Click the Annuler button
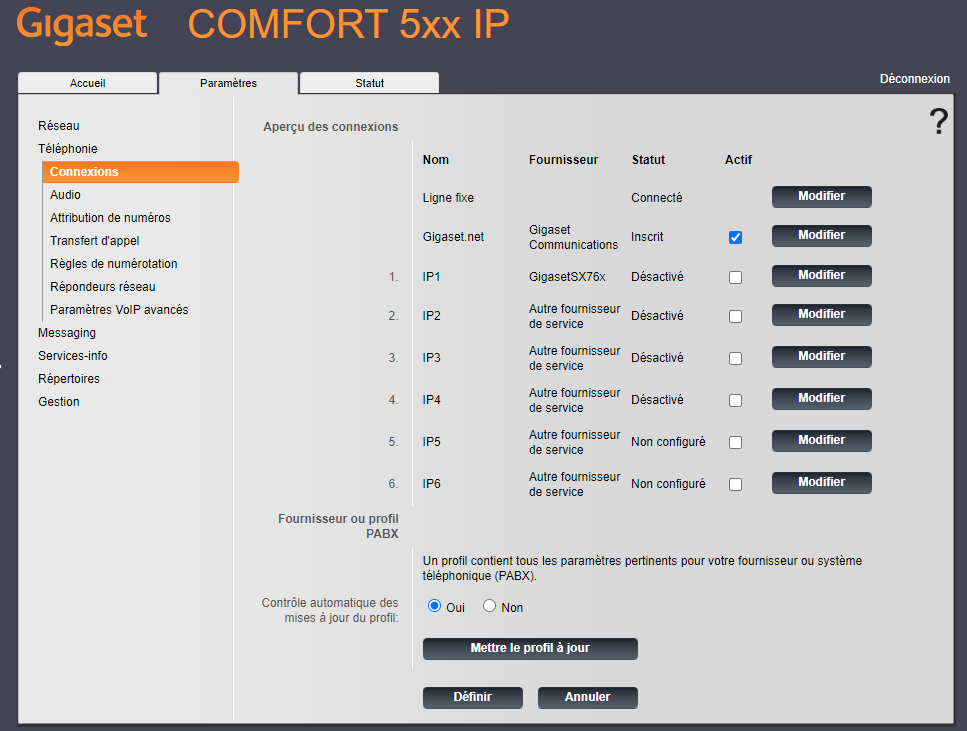The height and width of the screenshot is (731, 967). point(588,698)
